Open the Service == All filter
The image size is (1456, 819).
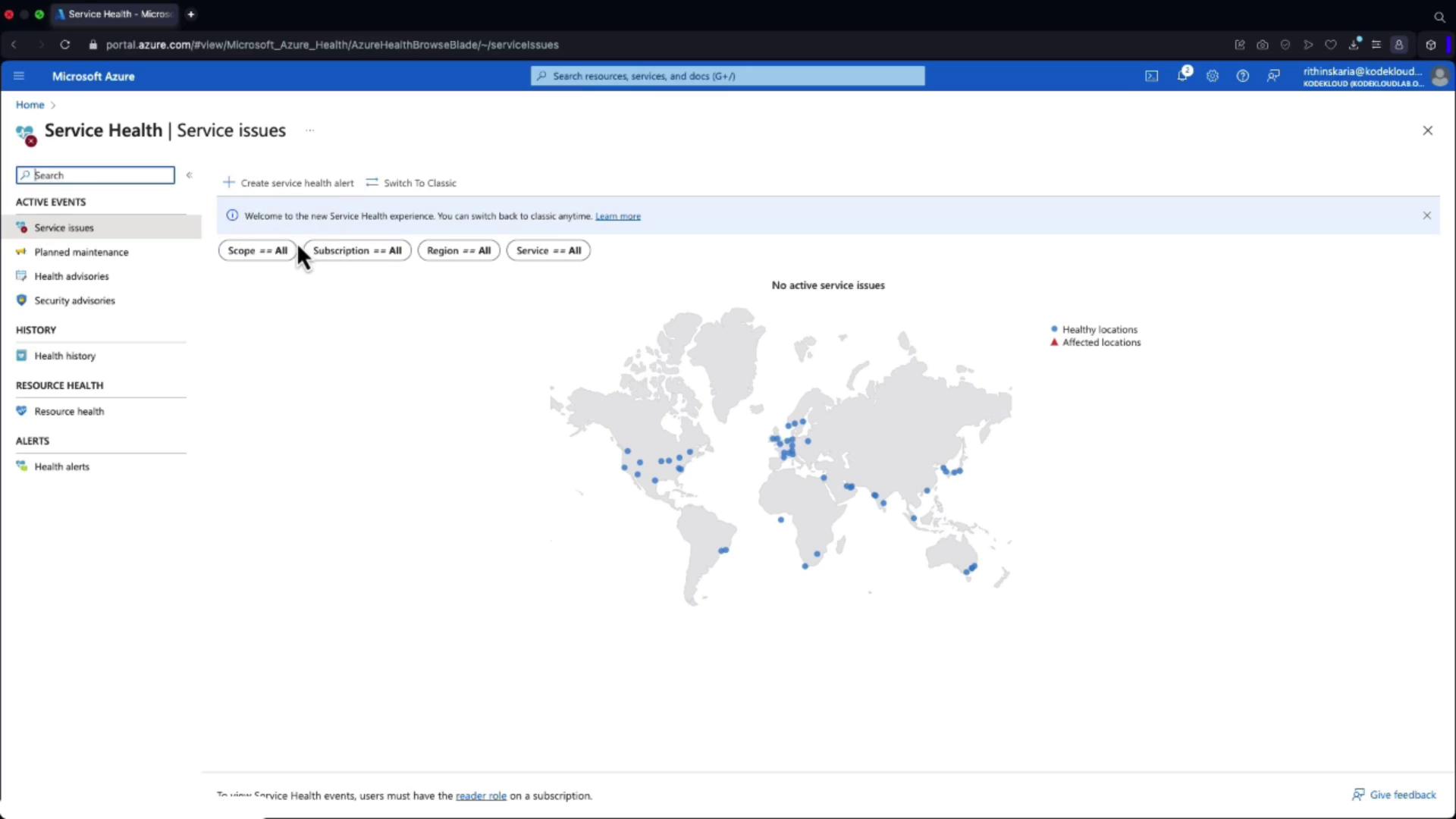tap(548, 250)
